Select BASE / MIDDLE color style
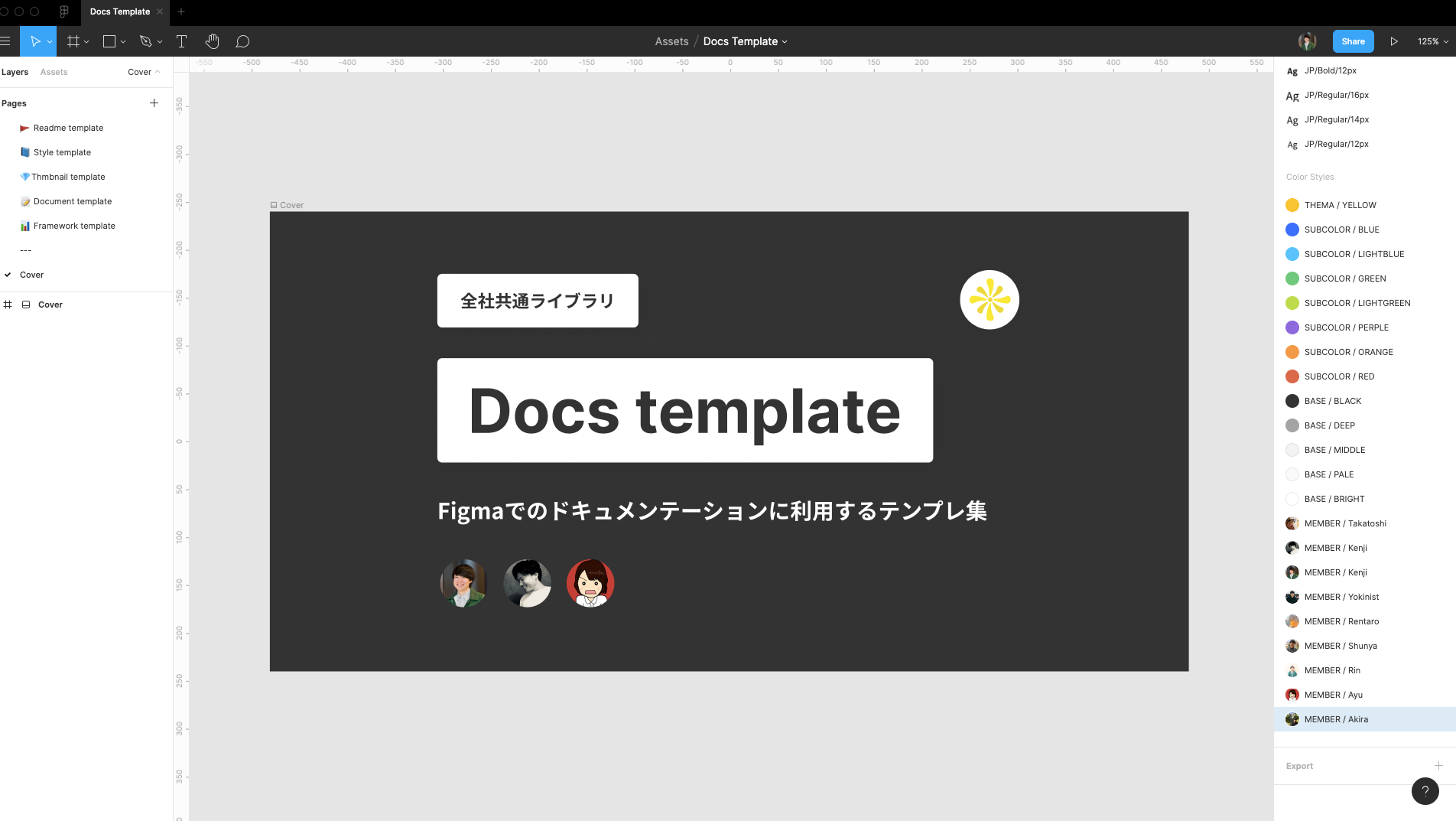1456x821 pixels. pyautogui.click(x=1365, y=450)
